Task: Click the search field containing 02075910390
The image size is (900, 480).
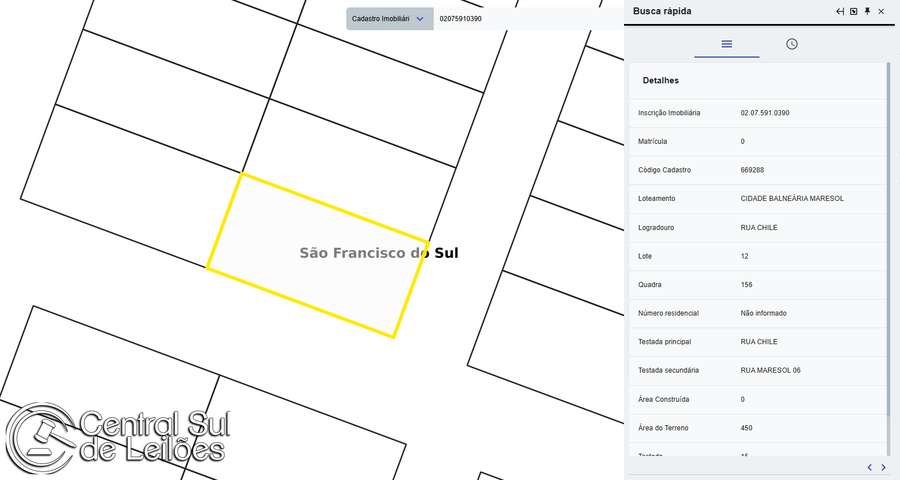Action: pos(528,19)
